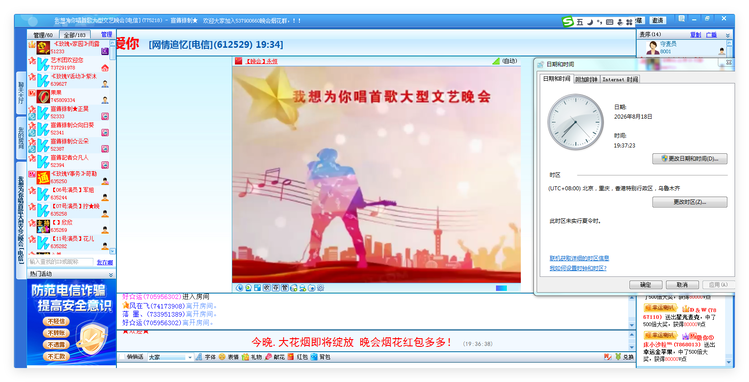The width and height of the screenshot is (749, 382).
Task: Click the first round icon under the video
Action: click(x=239, y=287)
